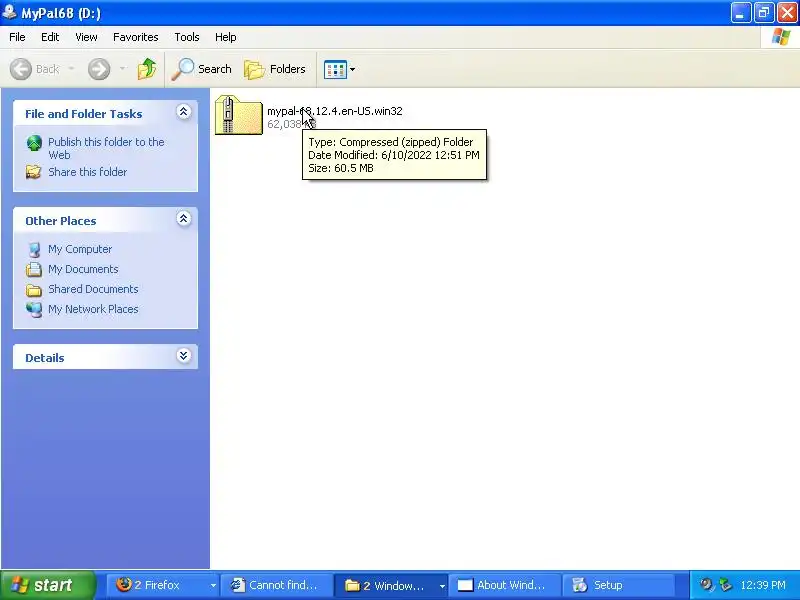Click the system tray clock
Image resolution: width=800 pixels, height=600 pixels.
pyautogui.click(x=763, y=585)
